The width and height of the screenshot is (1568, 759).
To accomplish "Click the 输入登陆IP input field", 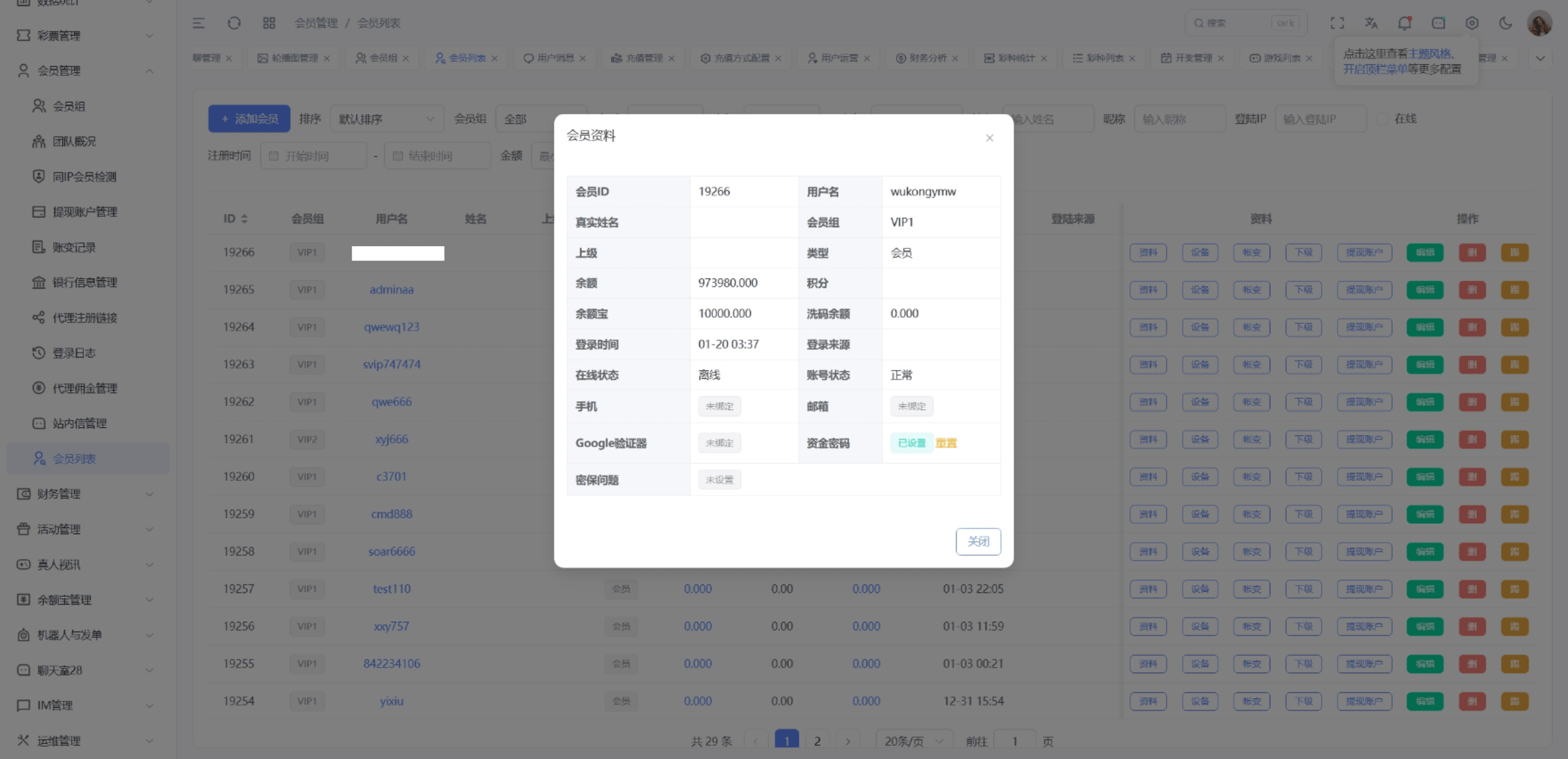I will point(1320,119).
